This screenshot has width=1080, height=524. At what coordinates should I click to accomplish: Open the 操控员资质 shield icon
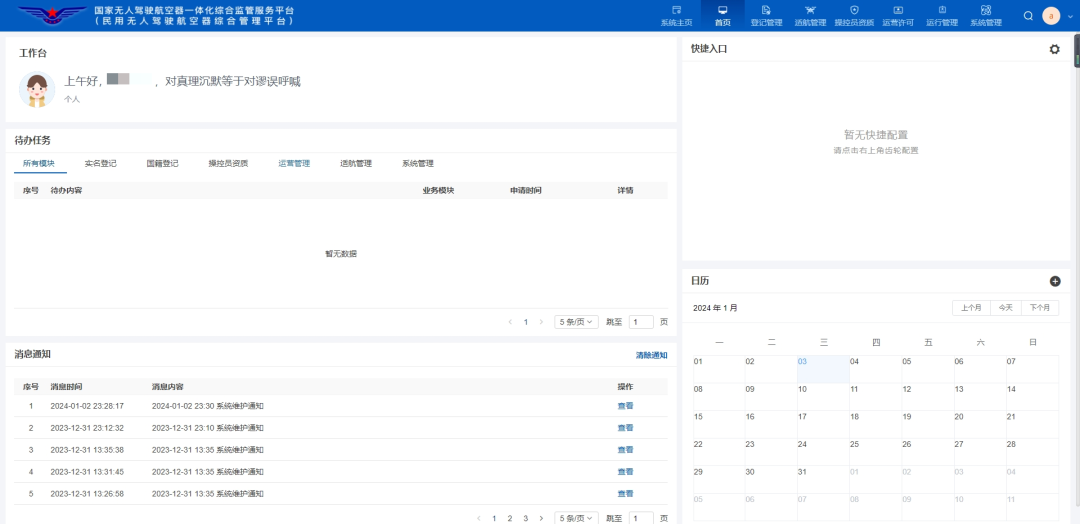point(854,10)
